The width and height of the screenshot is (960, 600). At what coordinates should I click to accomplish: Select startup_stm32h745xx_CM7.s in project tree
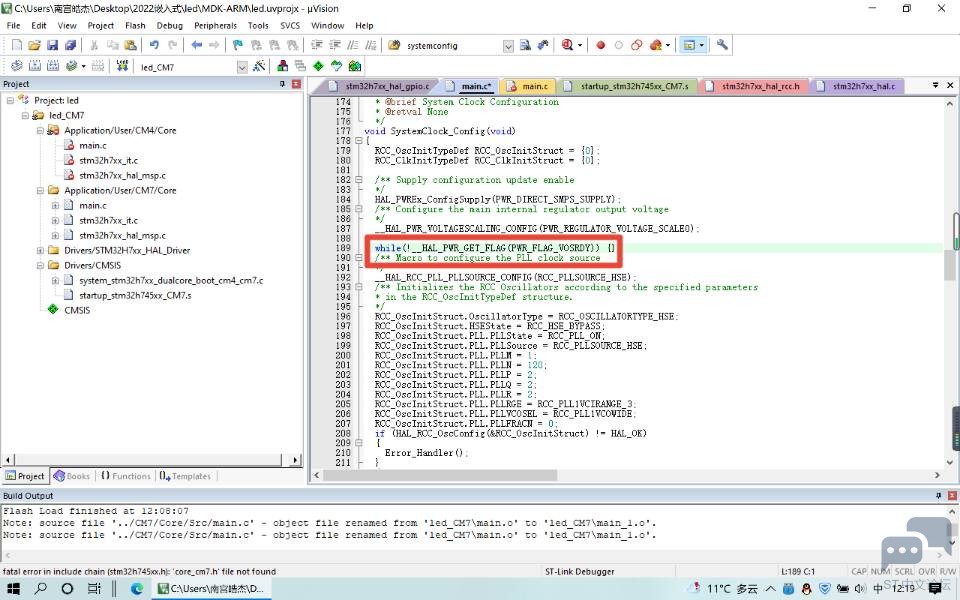point(135,295)
